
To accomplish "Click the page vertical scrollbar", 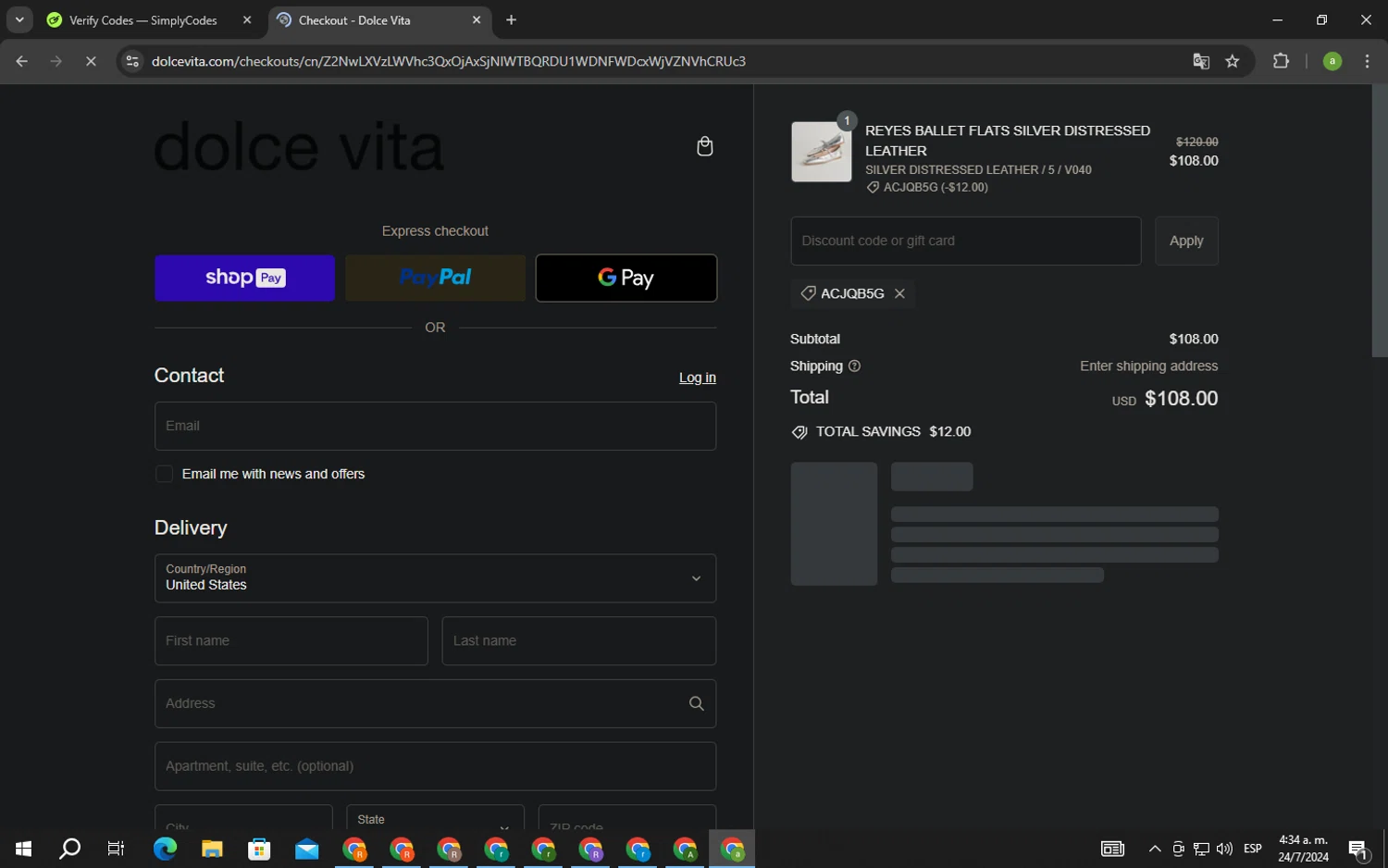I will [x=1379, y=220].
